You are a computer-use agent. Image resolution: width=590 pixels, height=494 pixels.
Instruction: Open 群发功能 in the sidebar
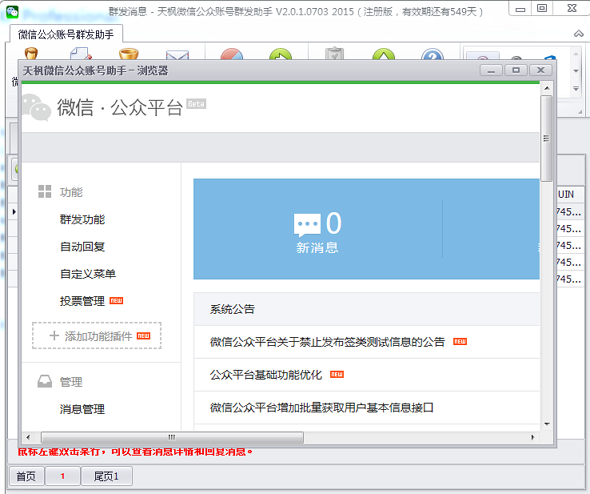pyautogui.click(x=82, y=219)
